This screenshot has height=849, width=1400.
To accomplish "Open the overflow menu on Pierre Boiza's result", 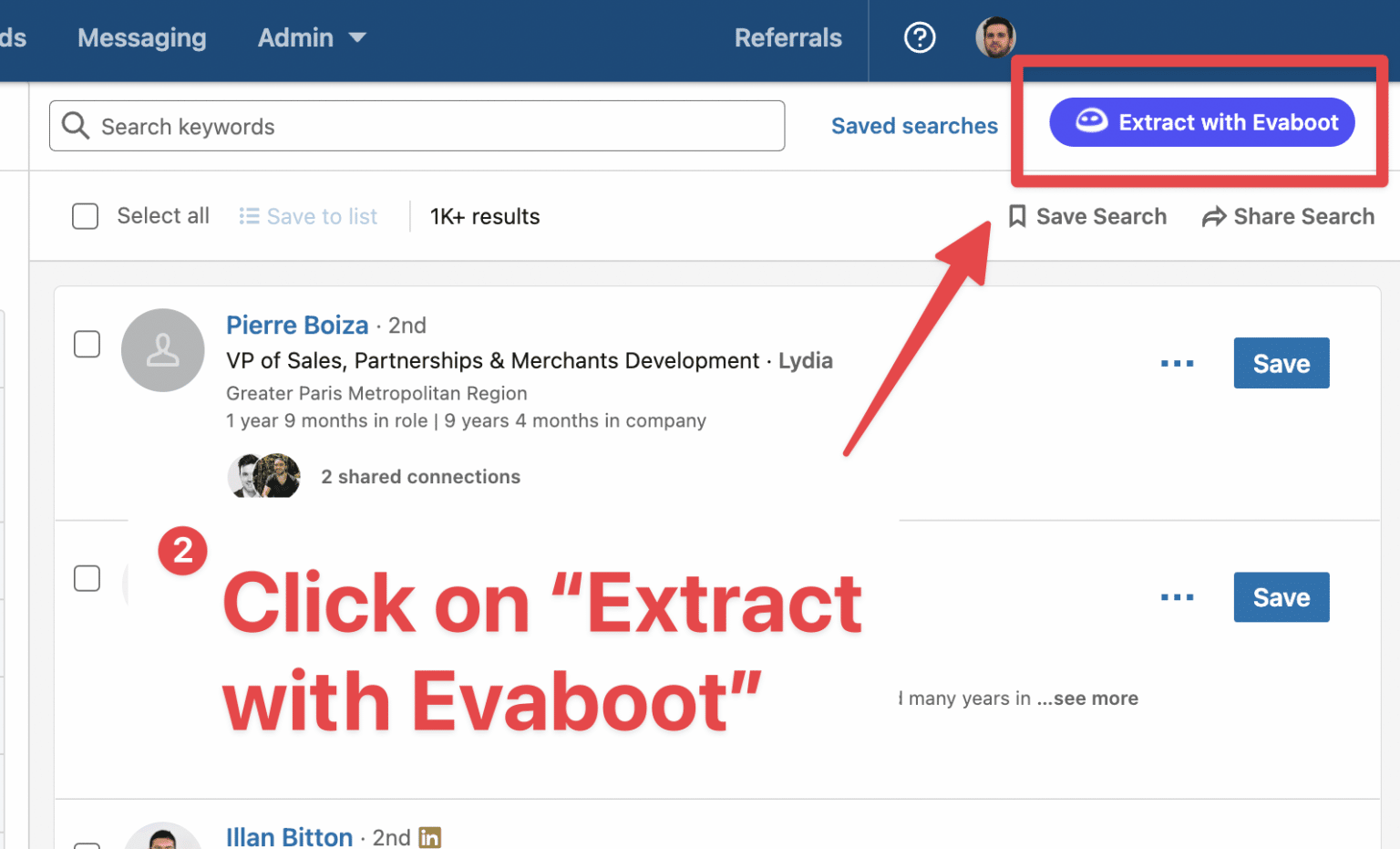I will 1177,362.
